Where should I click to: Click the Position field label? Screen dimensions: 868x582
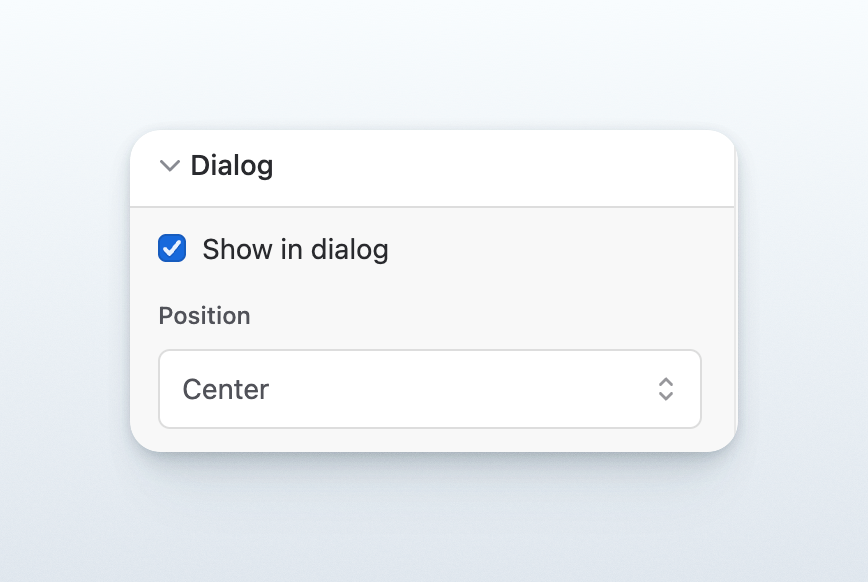coord(204,316)
